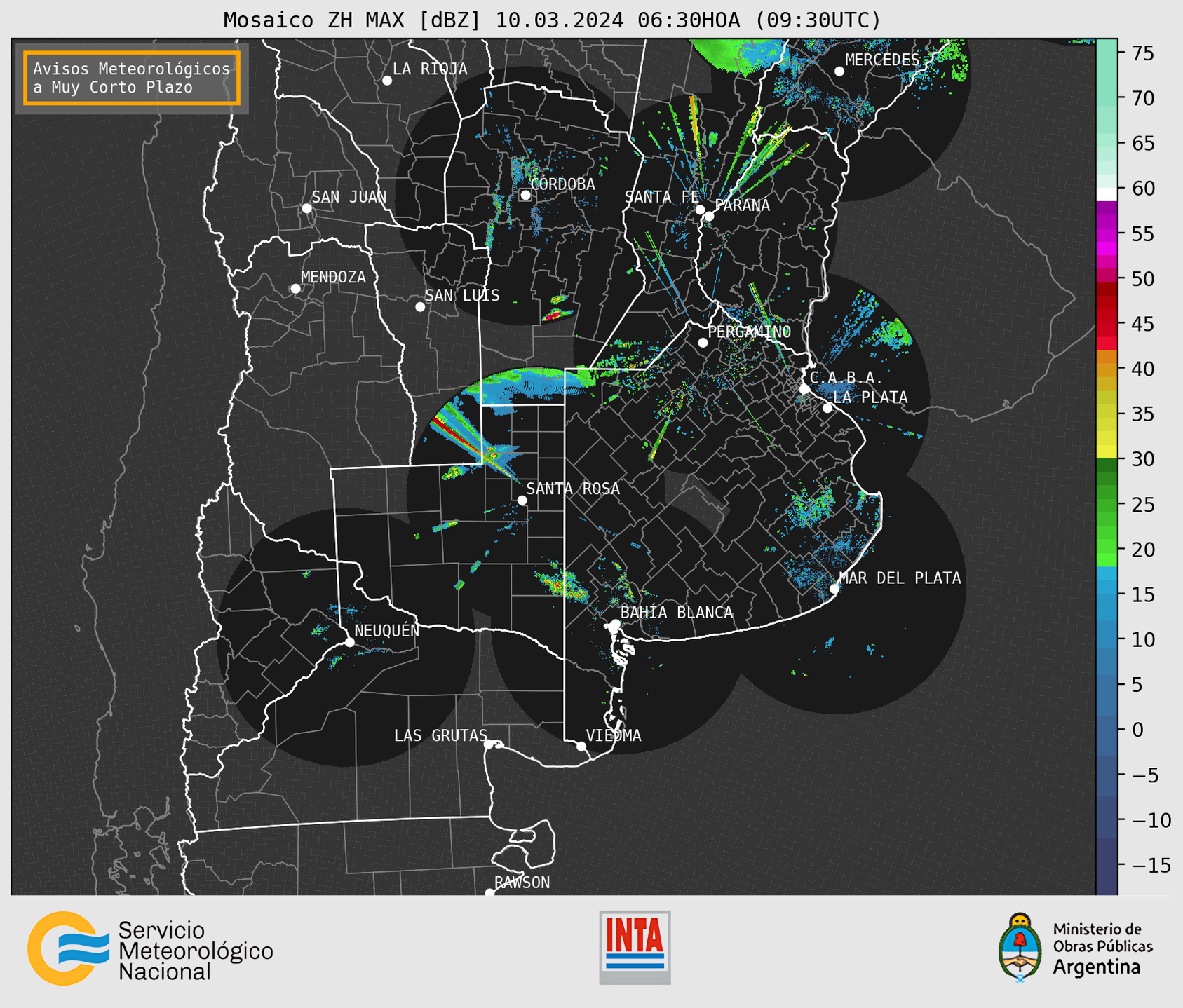The width and height of the screenshot is (1183, 1008).
Task: Click the "20" colorbar tick label
Action: point(1142,550)
